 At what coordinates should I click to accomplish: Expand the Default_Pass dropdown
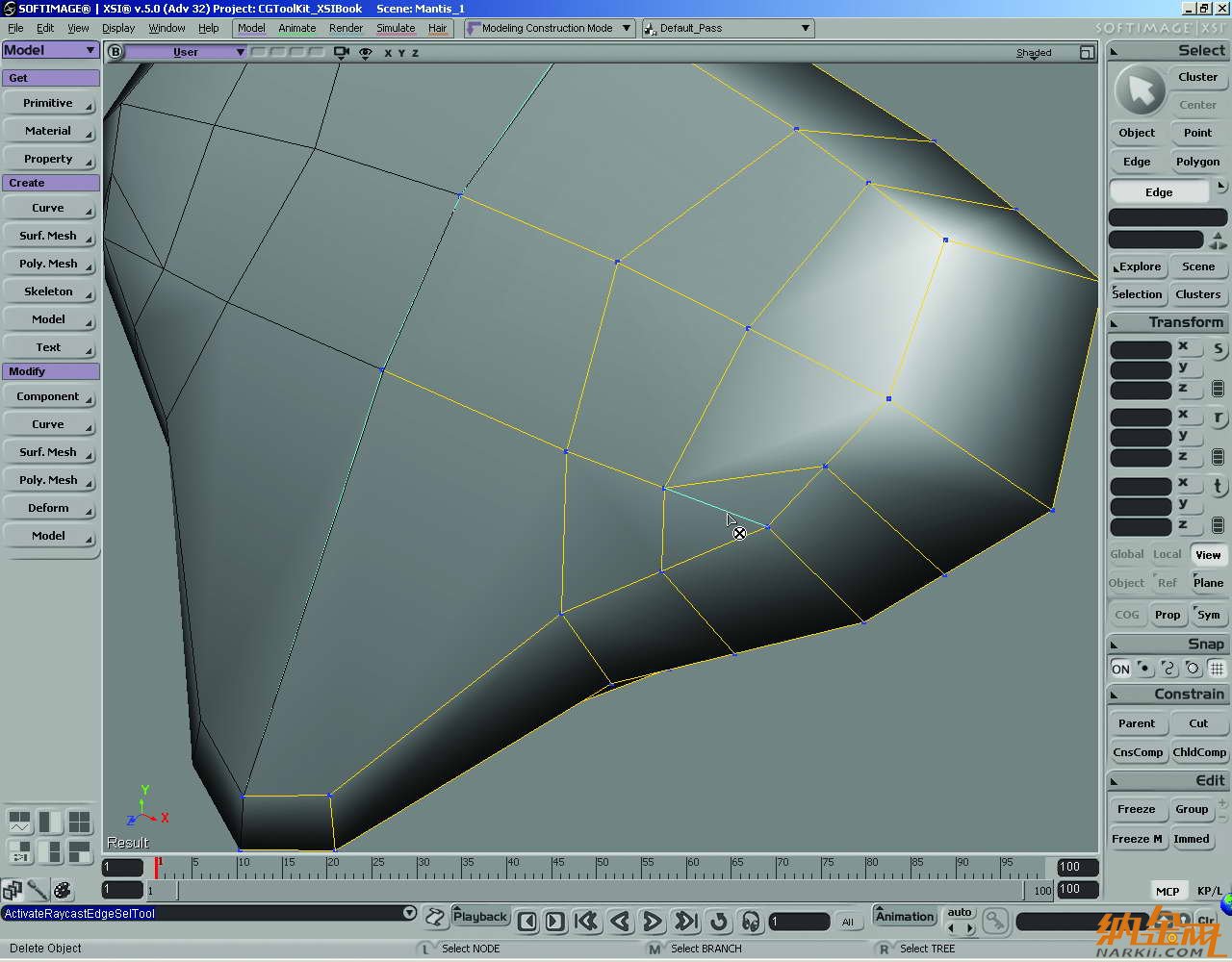[728, 28]
